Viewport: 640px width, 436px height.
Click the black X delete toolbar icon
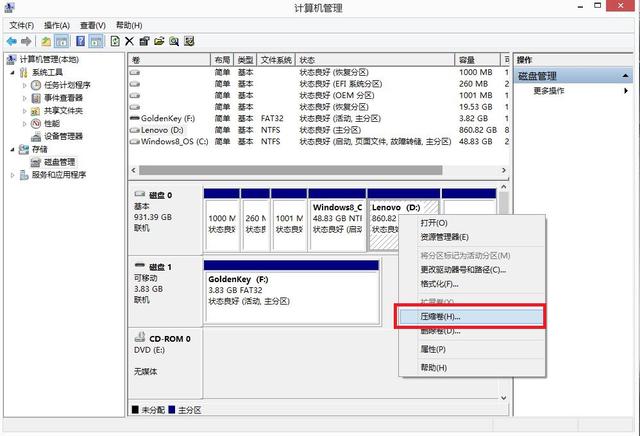pyautogui.click(x=129, y=41)
